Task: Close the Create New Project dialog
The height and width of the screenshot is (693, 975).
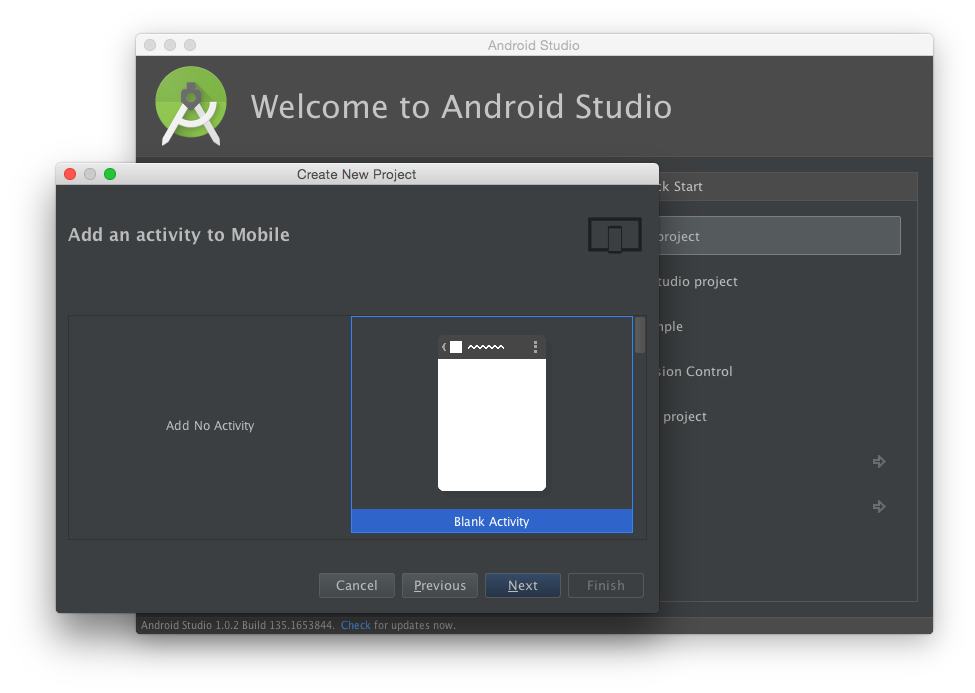Action: pyautogui.click(x=70, y=174)
